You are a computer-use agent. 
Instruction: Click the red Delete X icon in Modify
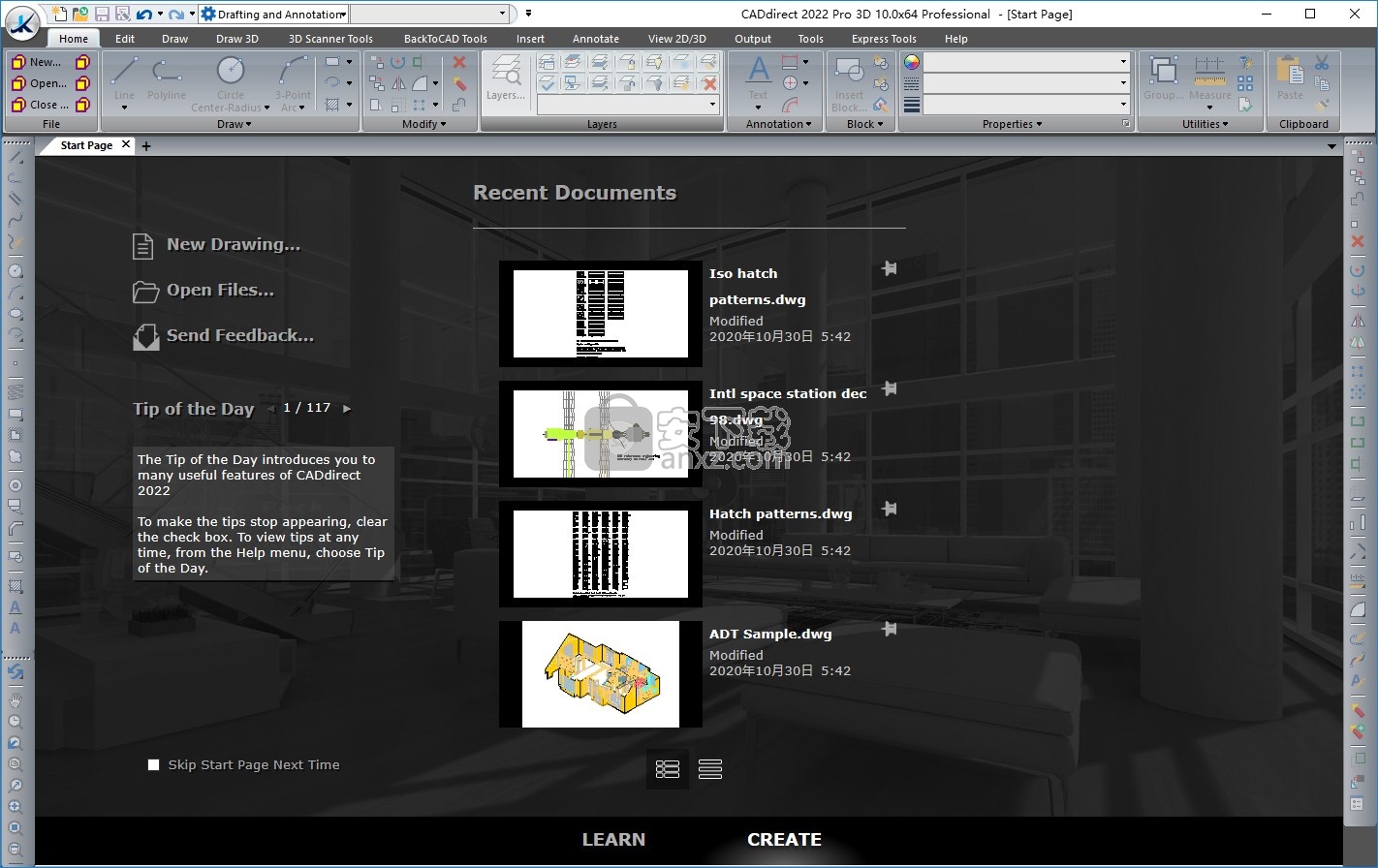coord(459,62)
